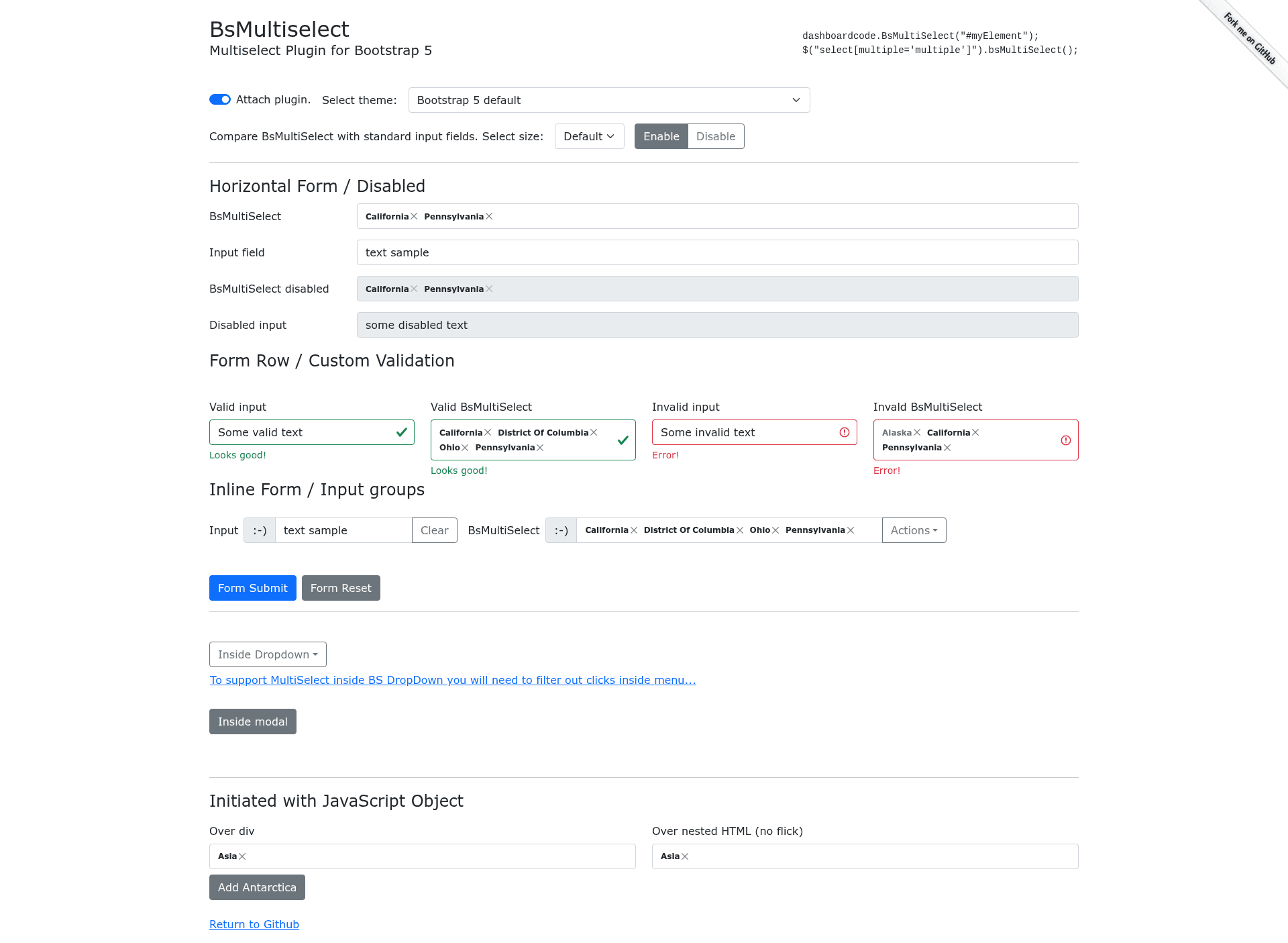Open the MultiSelect inside BS DropDown support link
The width and height of the screenshot is (1288, 943).
point(453,680)
